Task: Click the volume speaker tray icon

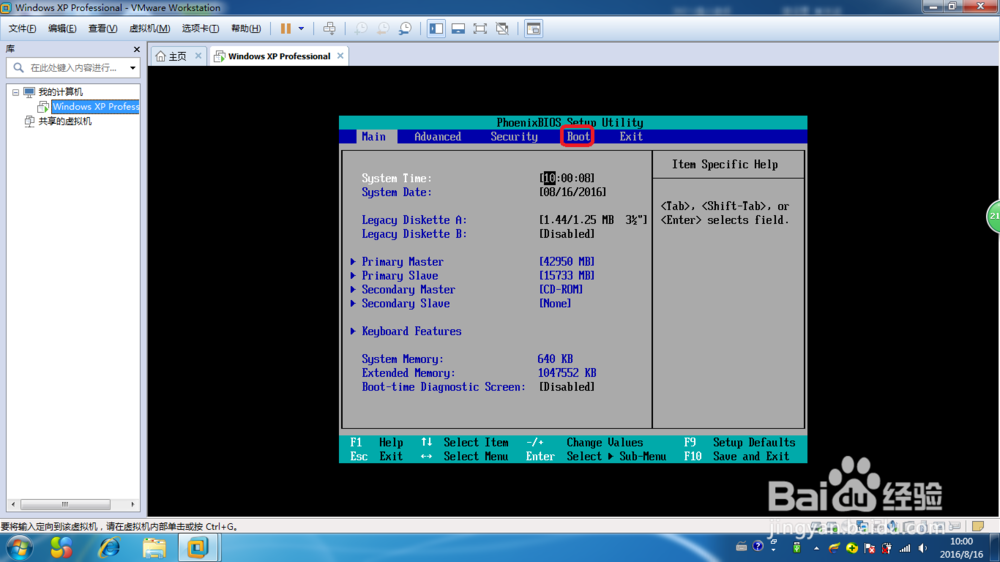Action: click(x=923, y=548)
